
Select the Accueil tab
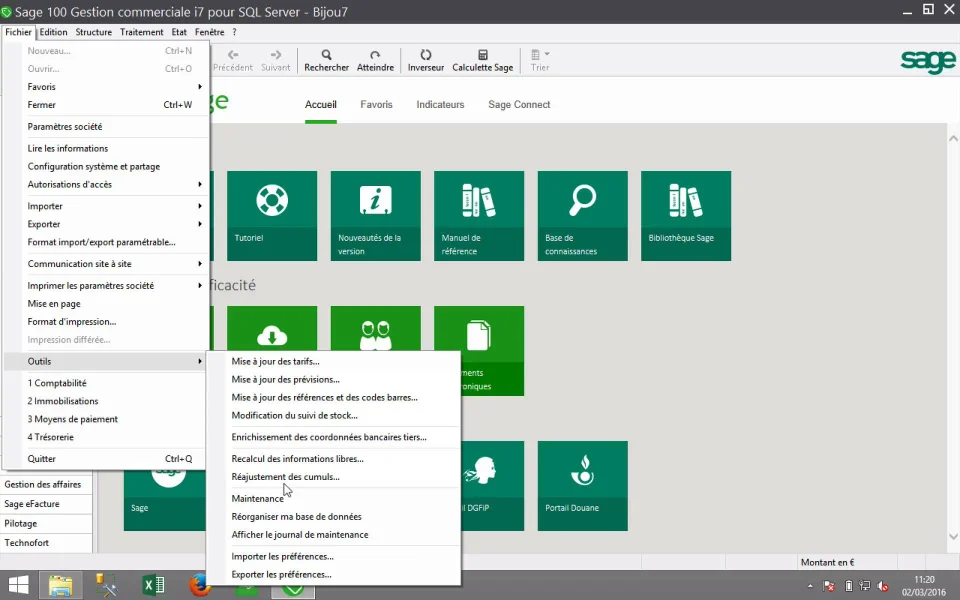321,105
